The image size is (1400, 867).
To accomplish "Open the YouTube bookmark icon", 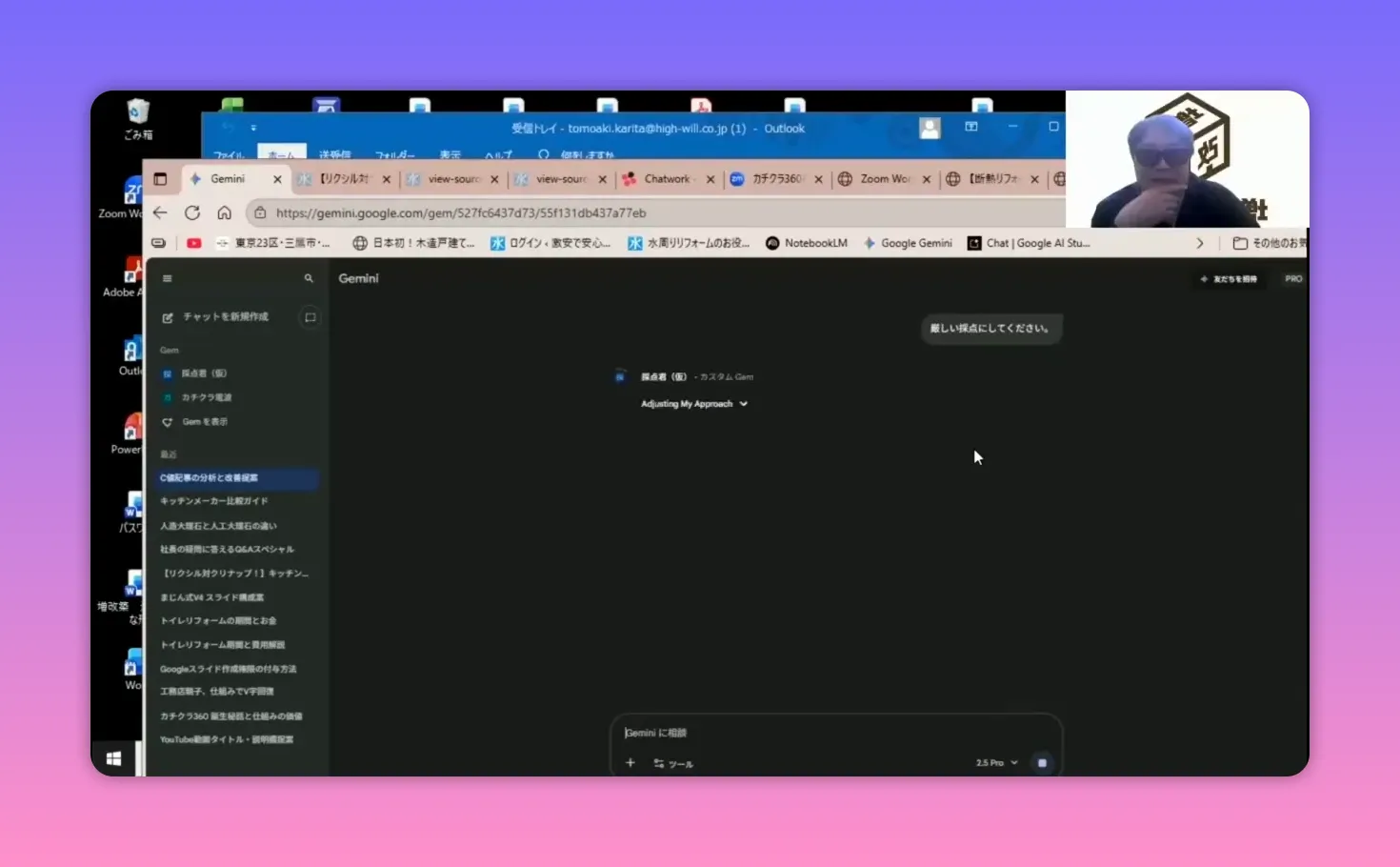I will click(194, 243).
